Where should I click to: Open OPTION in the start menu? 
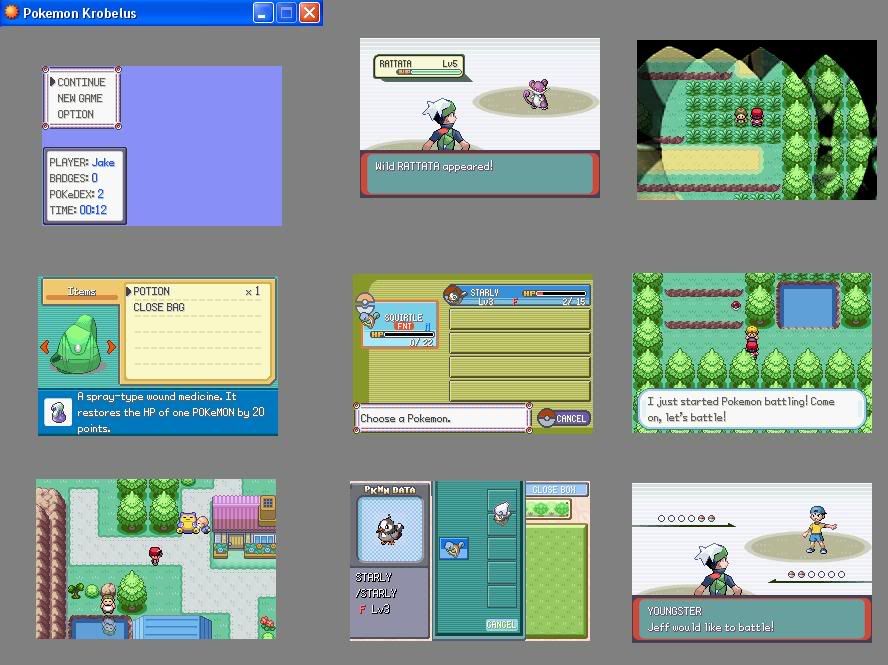pos(75,114)
